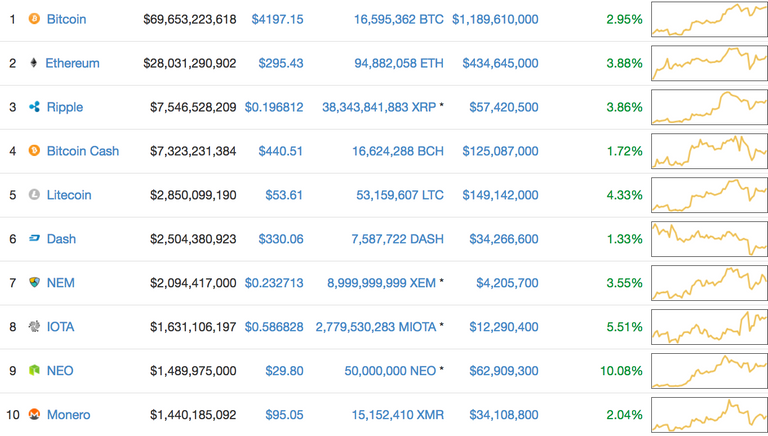768x436 pixels.
Task: Open the Bitcoin name link
Action: click(x=66, y=19)
